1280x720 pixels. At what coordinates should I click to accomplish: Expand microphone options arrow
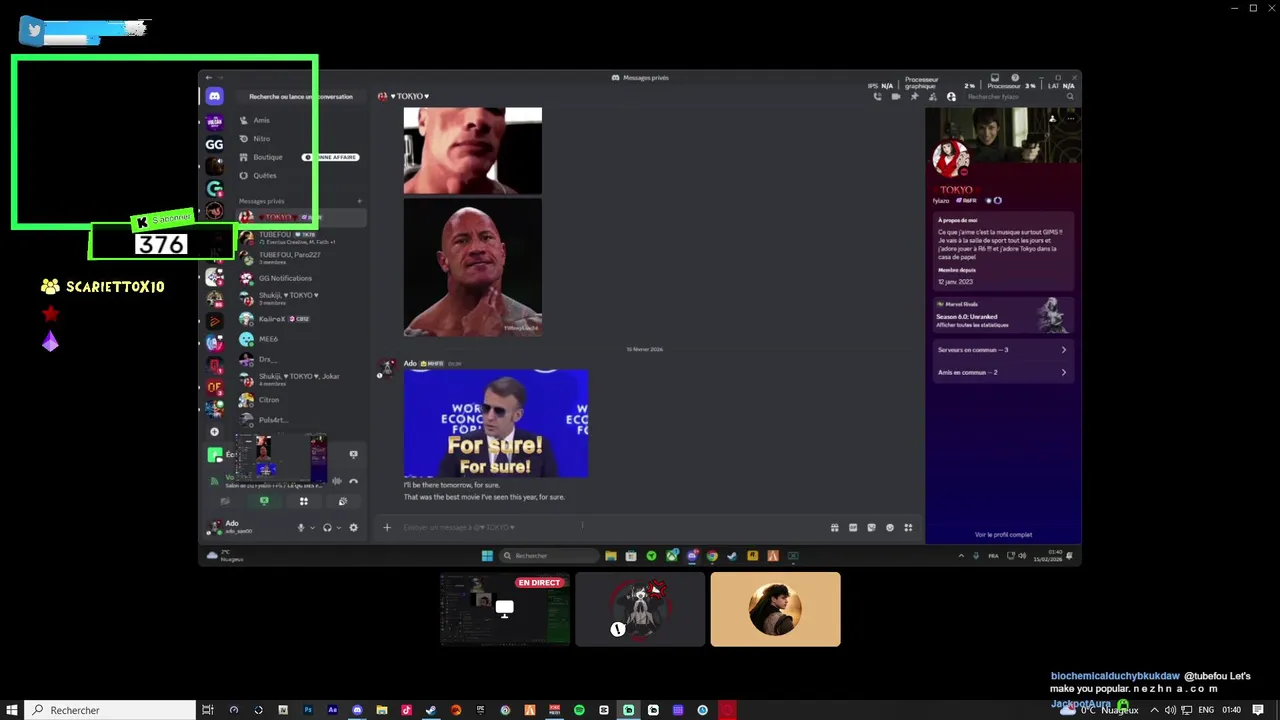click(x=312, y=527)
